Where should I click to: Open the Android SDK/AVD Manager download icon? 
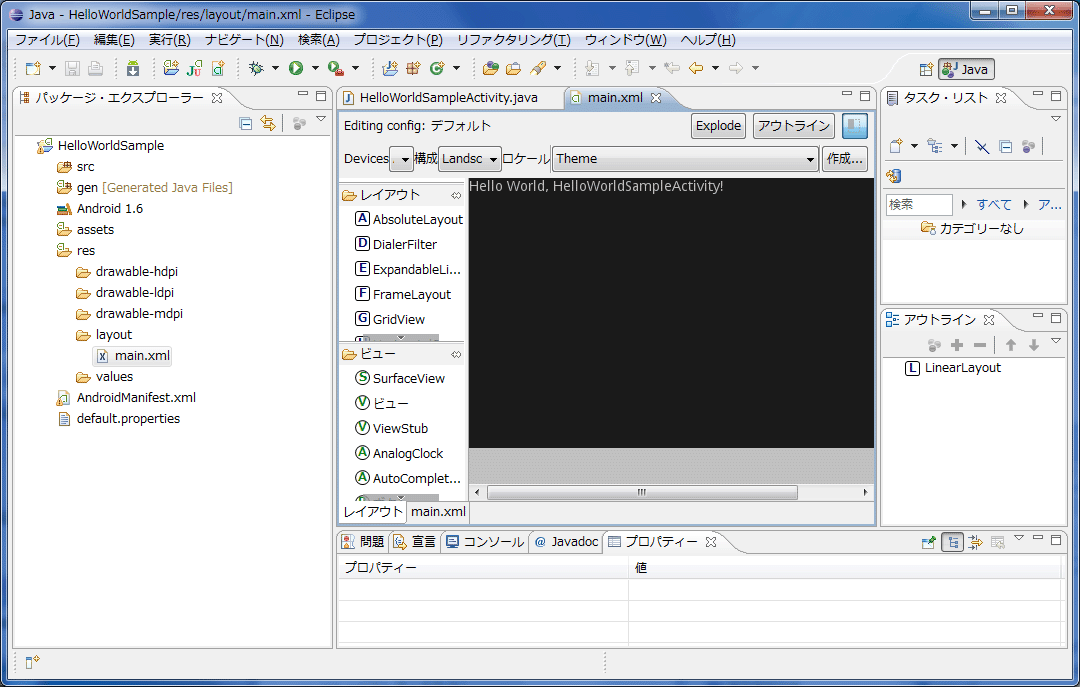133,68
